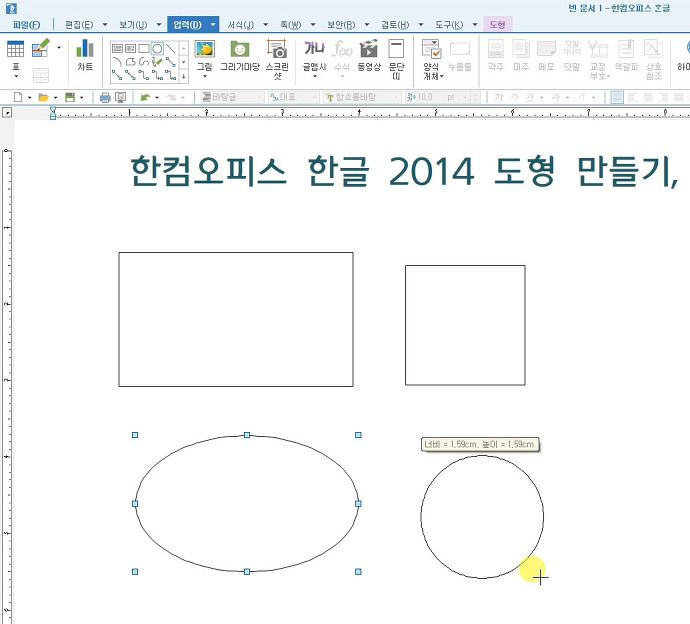Image resolution: width=690 pixels, height=624 pixels.
Task: Click the open folder icon
Action: point(44,97)
